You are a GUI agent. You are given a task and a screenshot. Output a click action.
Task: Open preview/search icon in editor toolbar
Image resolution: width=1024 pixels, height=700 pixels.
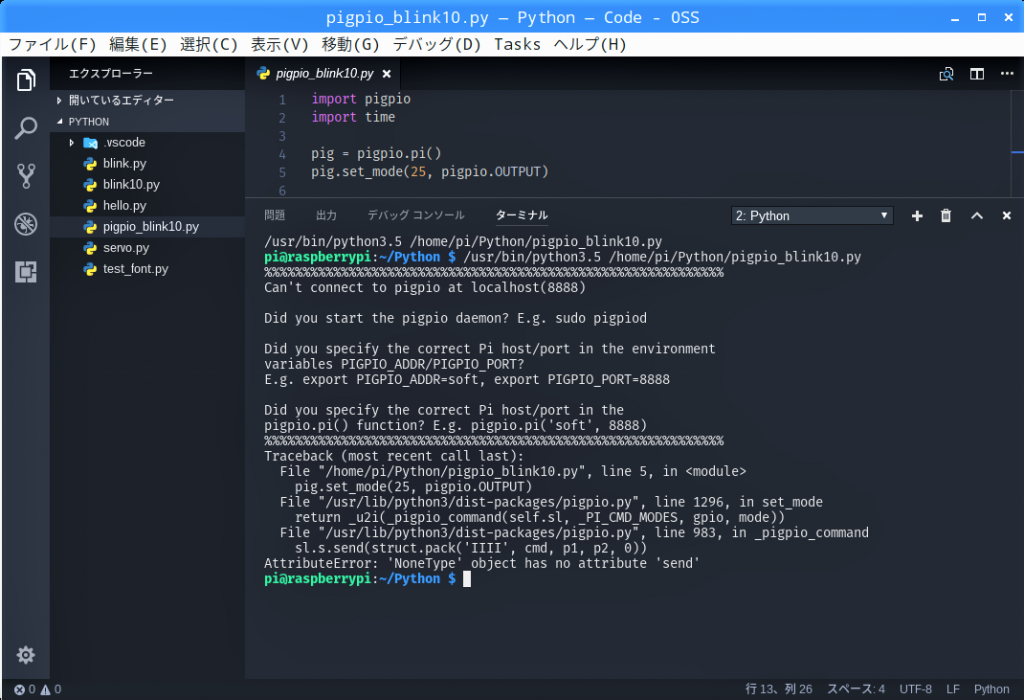tap(946, 74)
